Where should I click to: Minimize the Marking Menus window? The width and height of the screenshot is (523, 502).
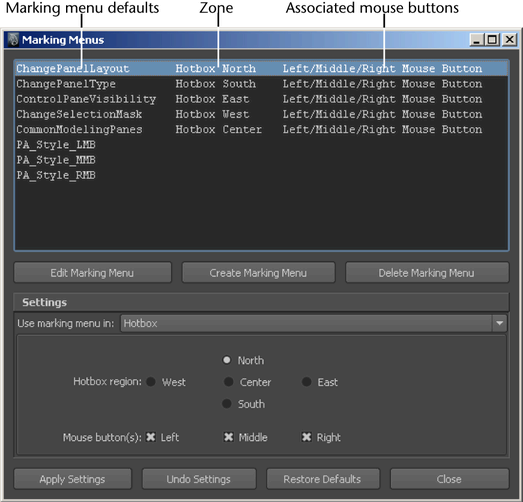477,40
